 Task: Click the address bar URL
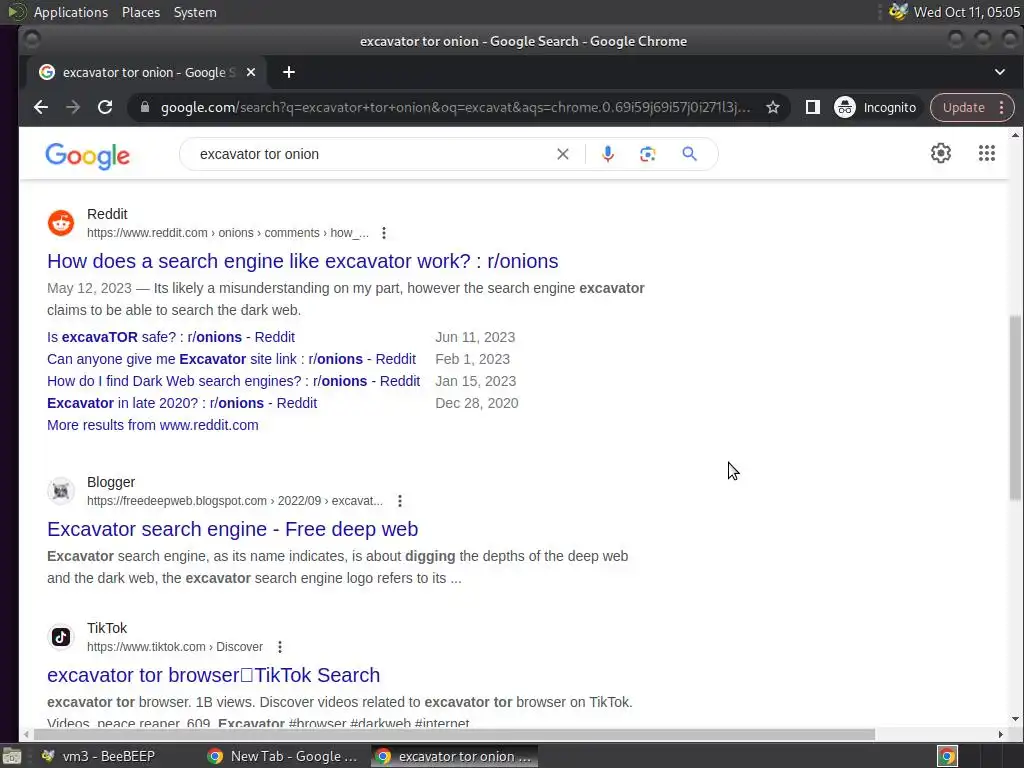click(455, 107)
